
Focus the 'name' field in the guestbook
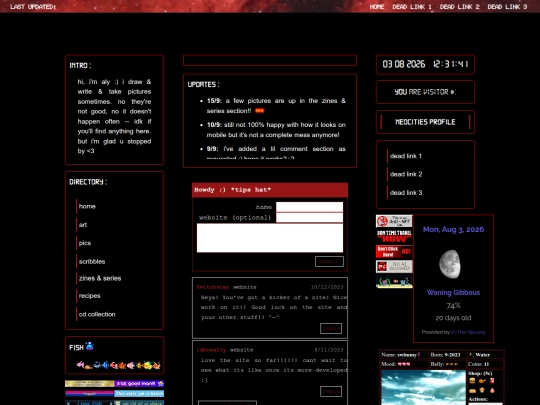tap(309, 207)
